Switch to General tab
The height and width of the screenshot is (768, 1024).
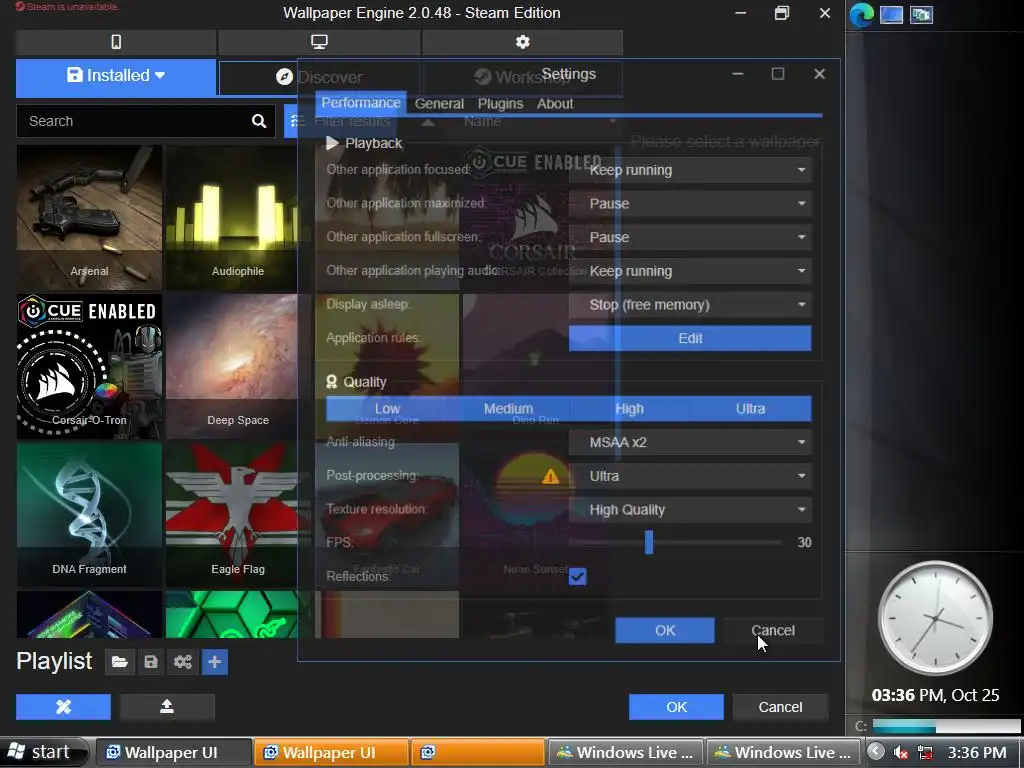(x=439, y=104)
